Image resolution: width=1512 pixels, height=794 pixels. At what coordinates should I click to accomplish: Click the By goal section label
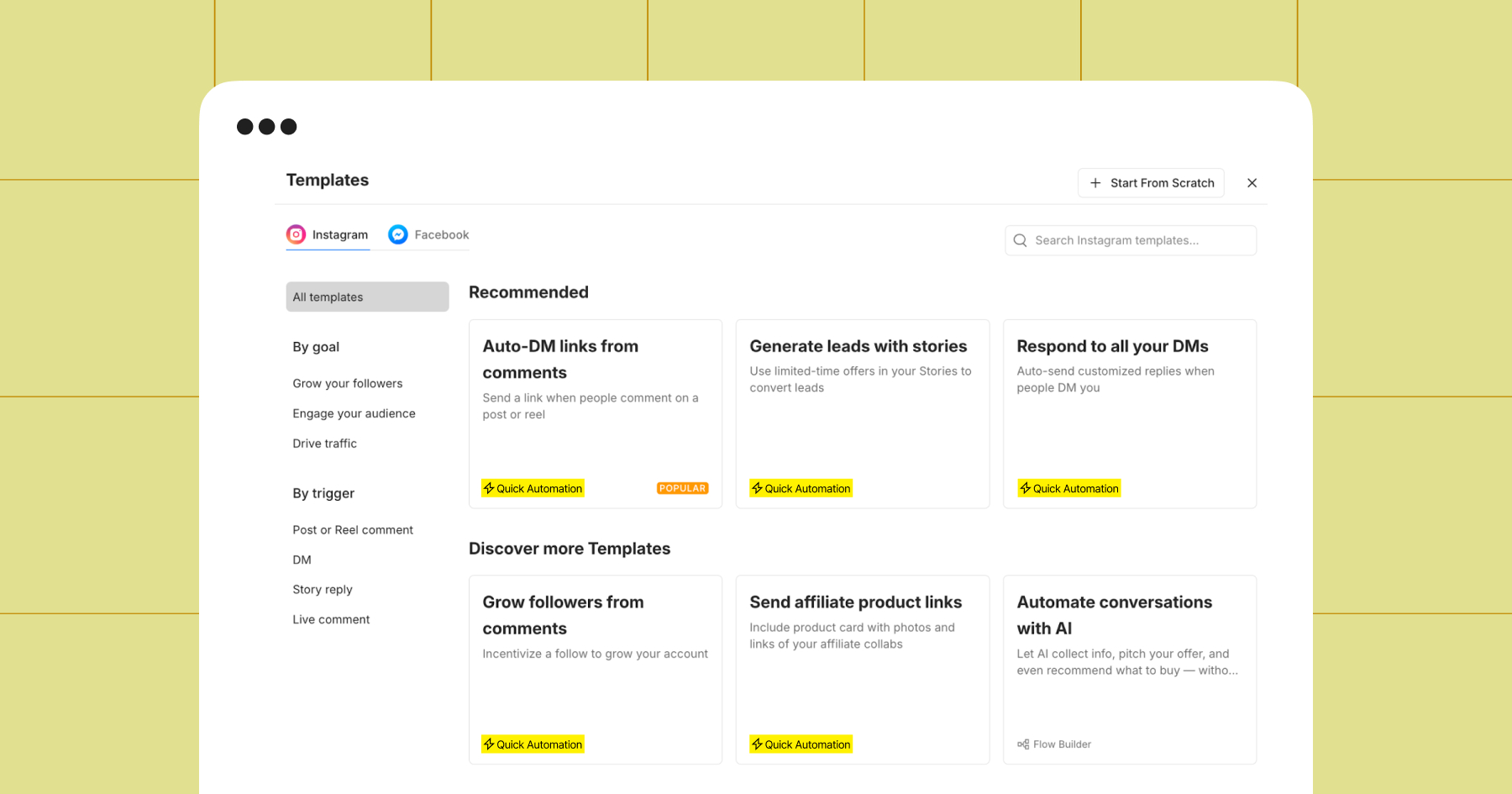pos(316,347)
